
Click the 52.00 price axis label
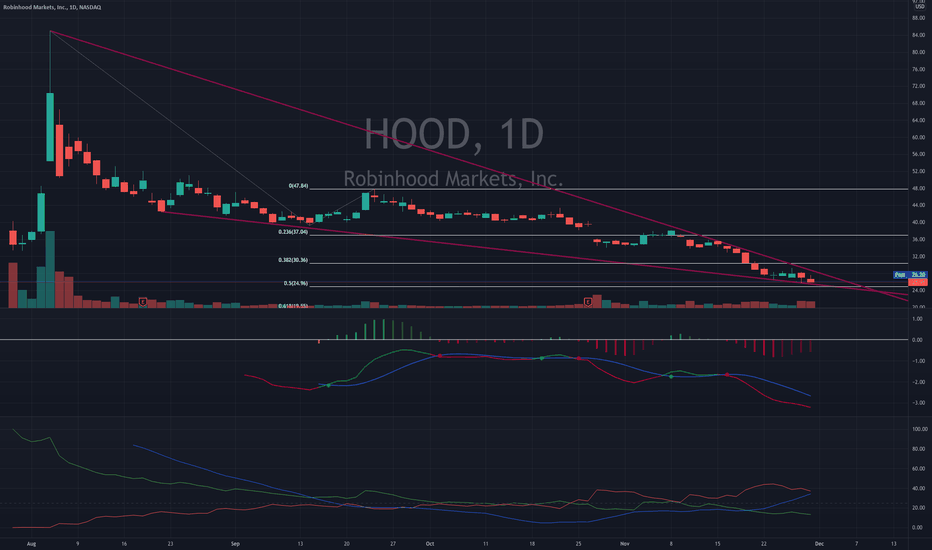point(918,171)
